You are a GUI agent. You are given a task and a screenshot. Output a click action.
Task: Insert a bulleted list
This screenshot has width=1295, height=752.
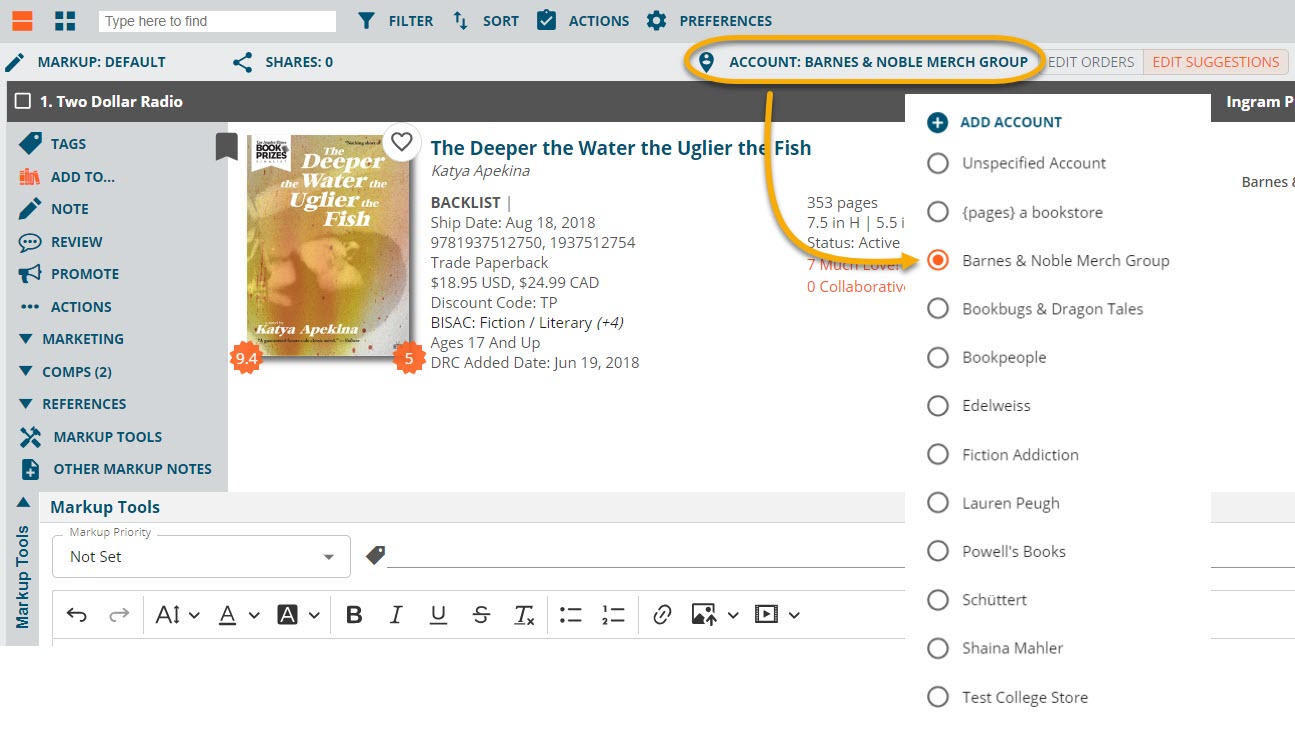click(x=571, y=615)
